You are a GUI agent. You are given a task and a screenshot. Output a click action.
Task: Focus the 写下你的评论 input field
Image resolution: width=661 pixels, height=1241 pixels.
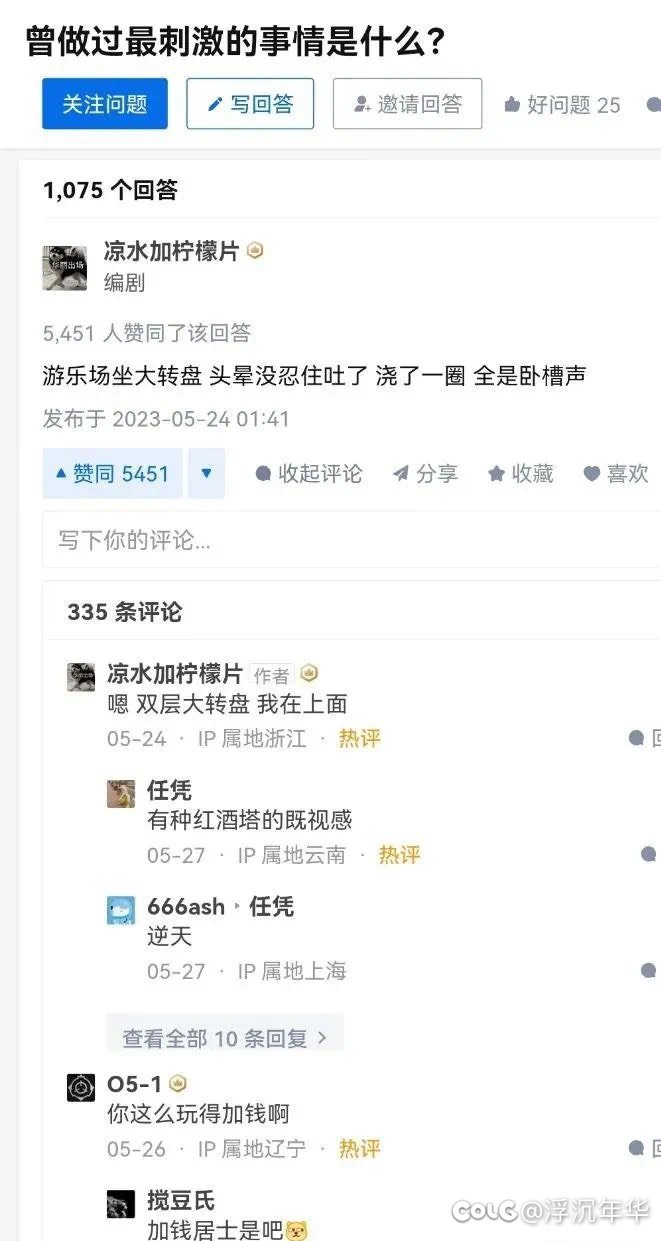pos(351,540)
